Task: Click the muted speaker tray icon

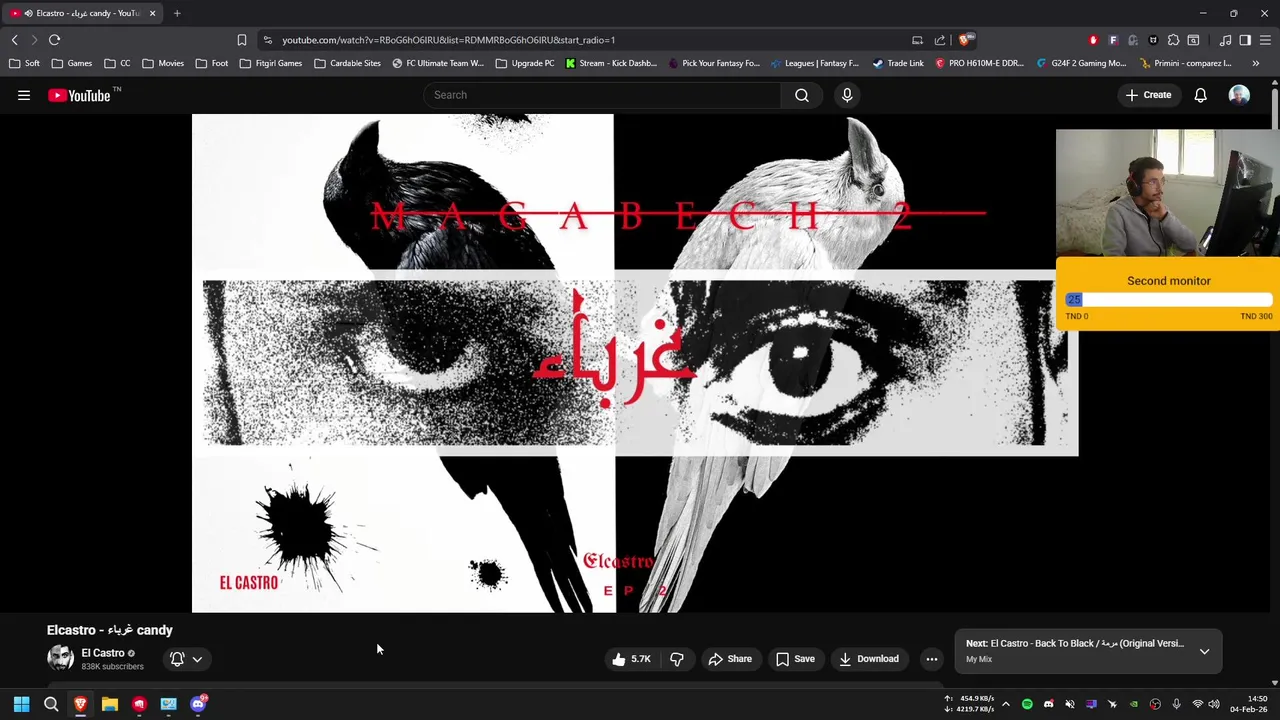Action: point(1070,704)
